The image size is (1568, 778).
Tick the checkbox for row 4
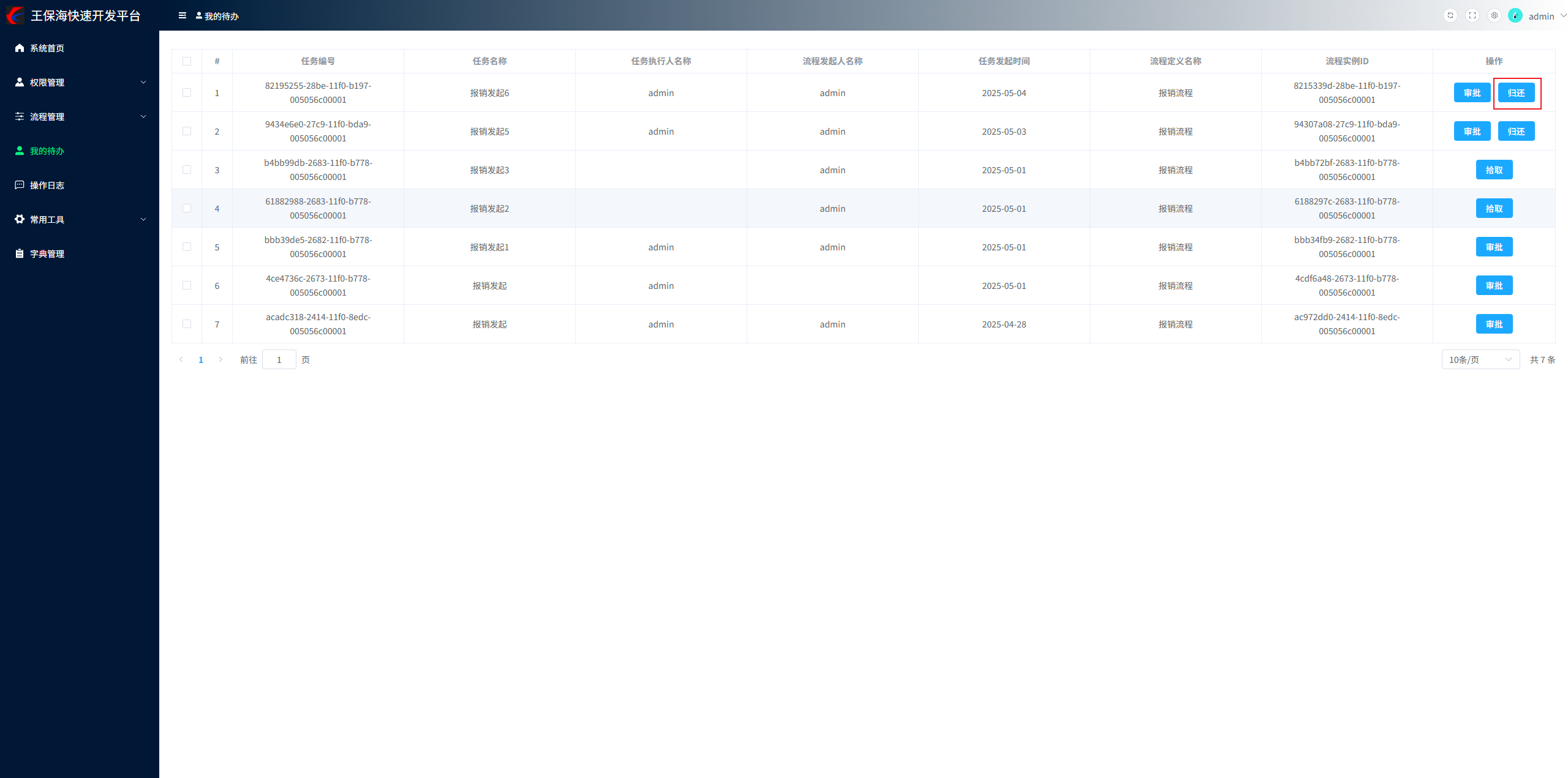[x=187, y=208]
